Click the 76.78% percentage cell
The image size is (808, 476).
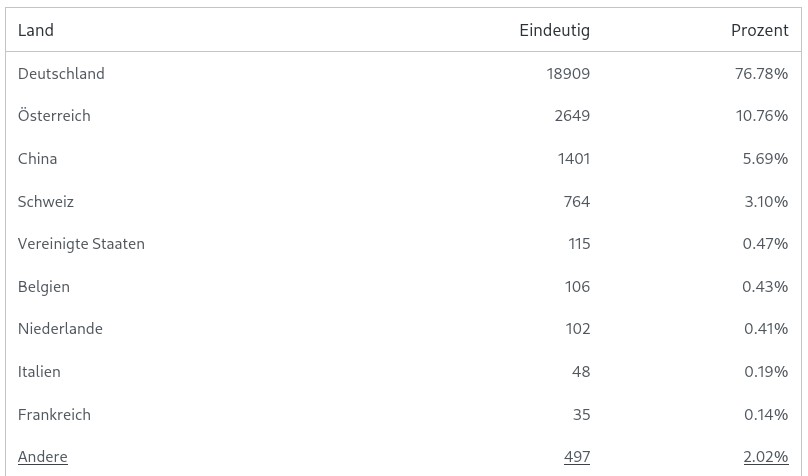click(761, 74)
